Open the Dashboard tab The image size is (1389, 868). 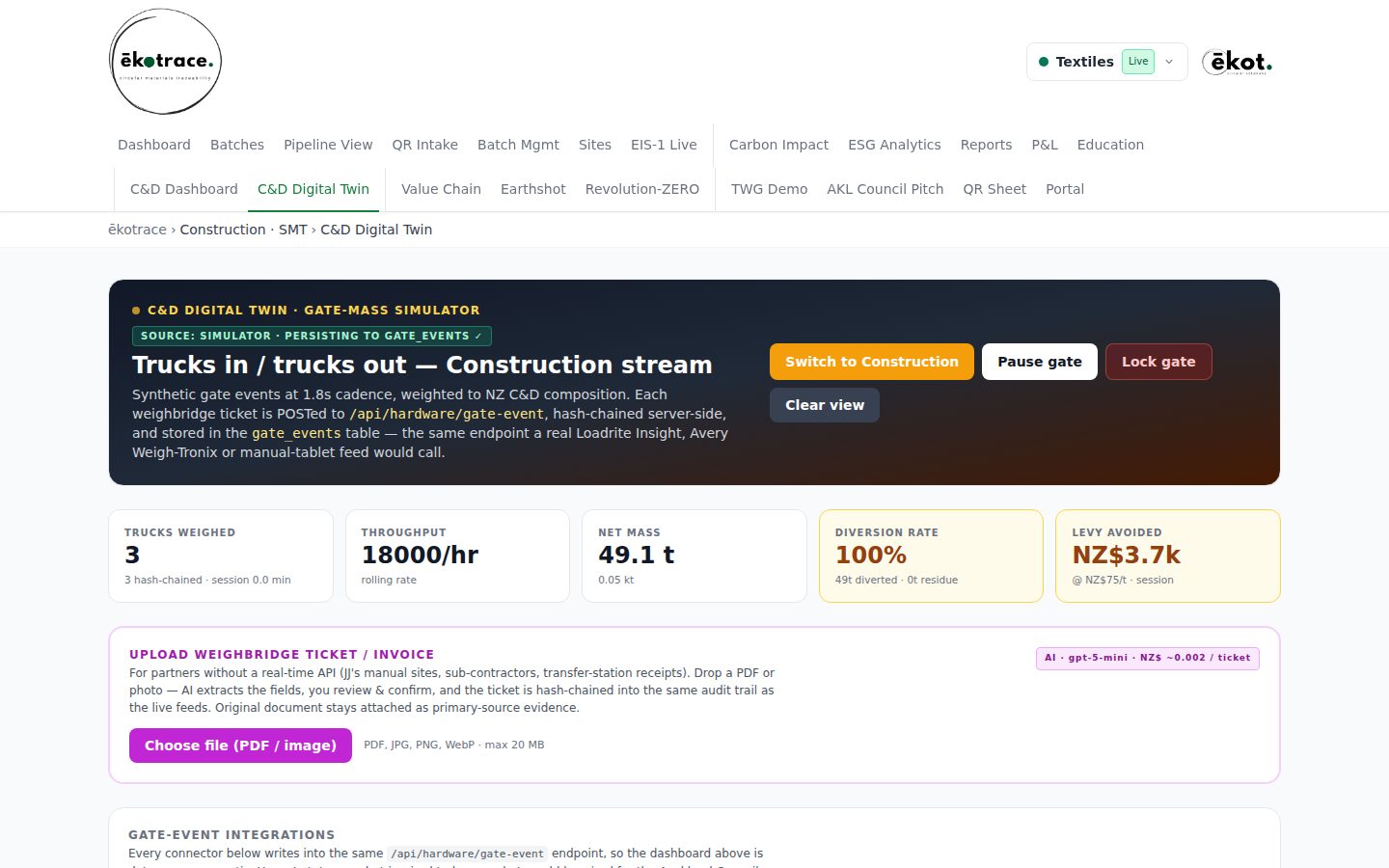tap(154, 145)
